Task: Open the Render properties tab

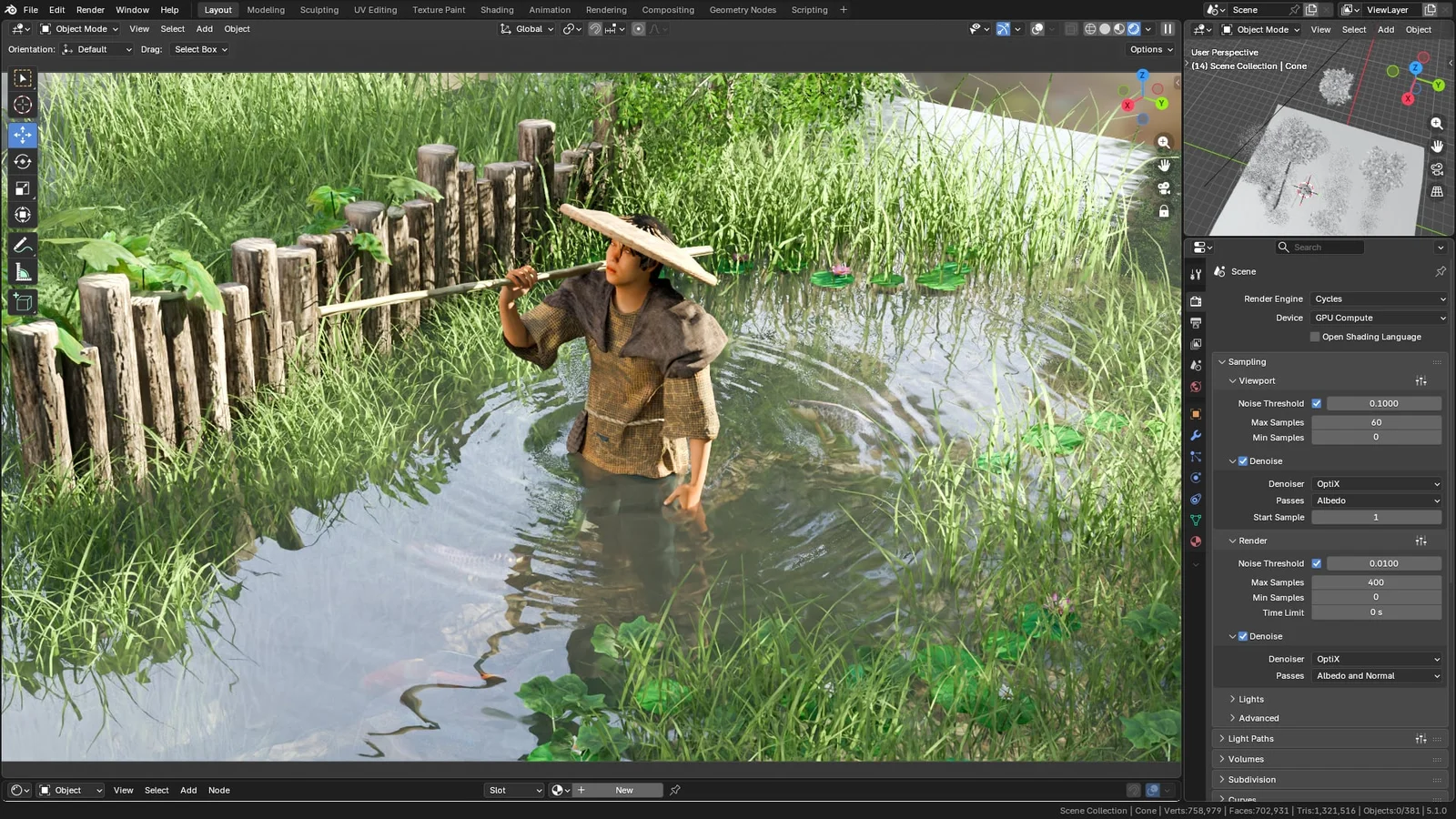Action: point(1196,300)
